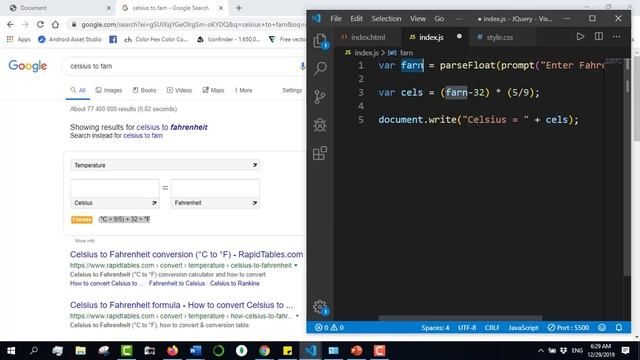The height and width of the screenshot is (360, 640).
Task: Select the Images search tab
Action: tap(109, 90)
